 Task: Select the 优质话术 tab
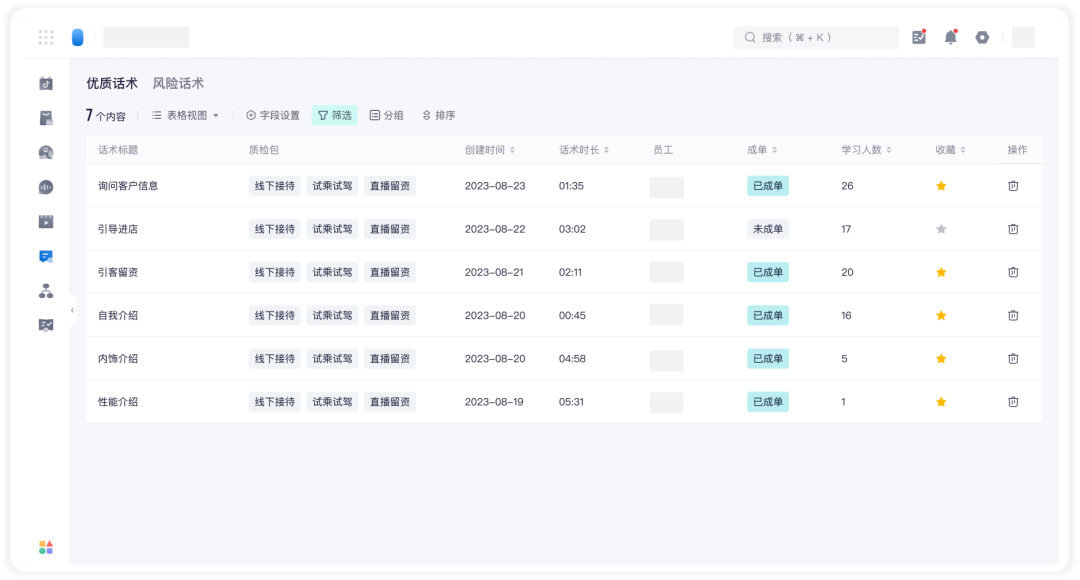[112, 83]
